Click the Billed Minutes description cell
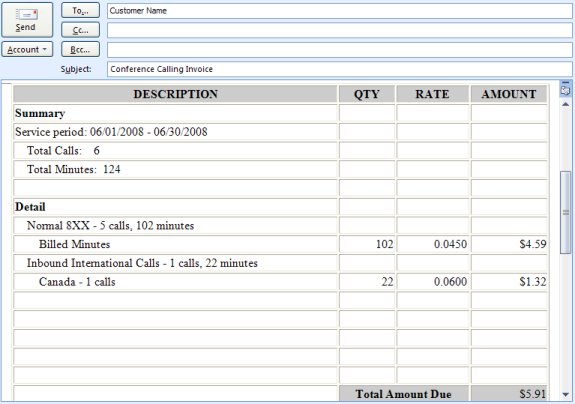This screenshot has height=404, width=575. pos(175,244)
